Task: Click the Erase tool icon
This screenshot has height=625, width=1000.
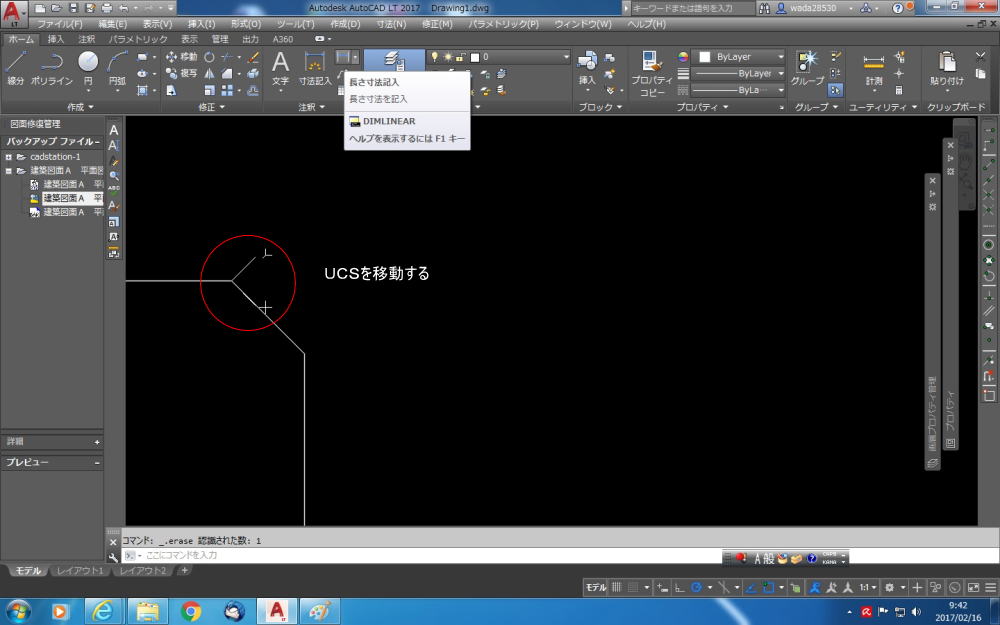Action: coord(253,57)
